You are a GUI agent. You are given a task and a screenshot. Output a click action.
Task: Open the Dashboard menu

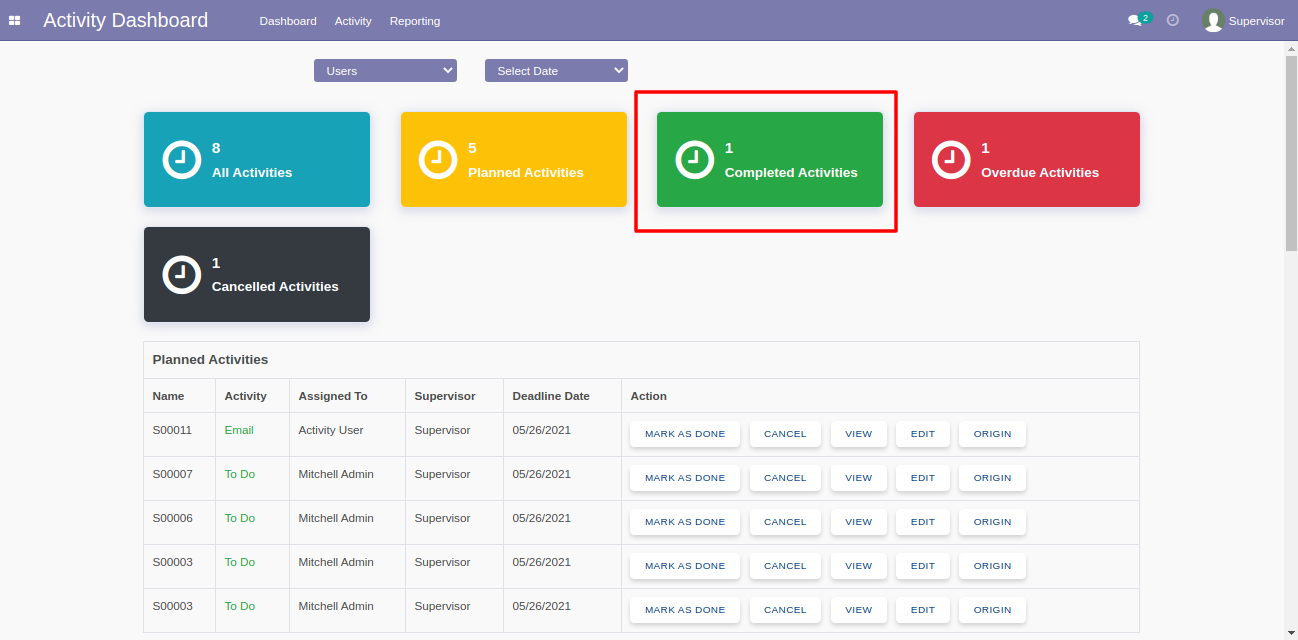(x=288, y=21)
